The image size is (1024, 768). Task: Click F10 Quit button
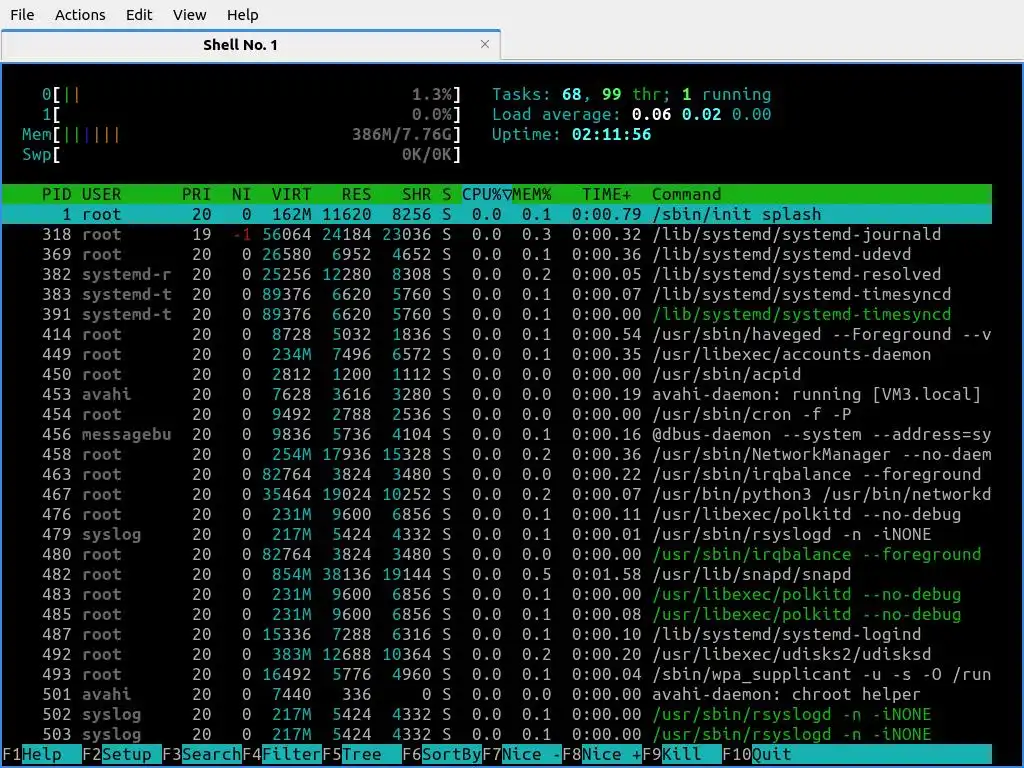pyautogui.click(x=758, y=754)
